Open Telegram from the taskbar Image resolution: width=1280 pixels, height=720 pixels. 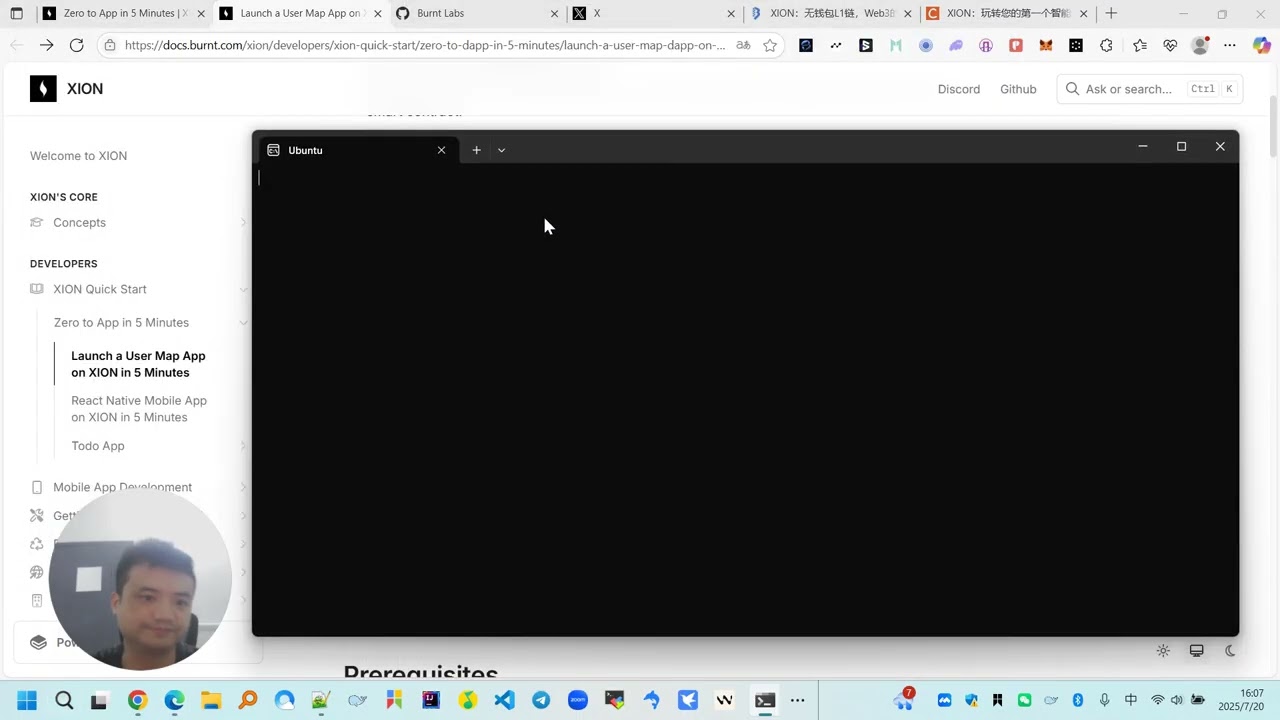(541, 700)
